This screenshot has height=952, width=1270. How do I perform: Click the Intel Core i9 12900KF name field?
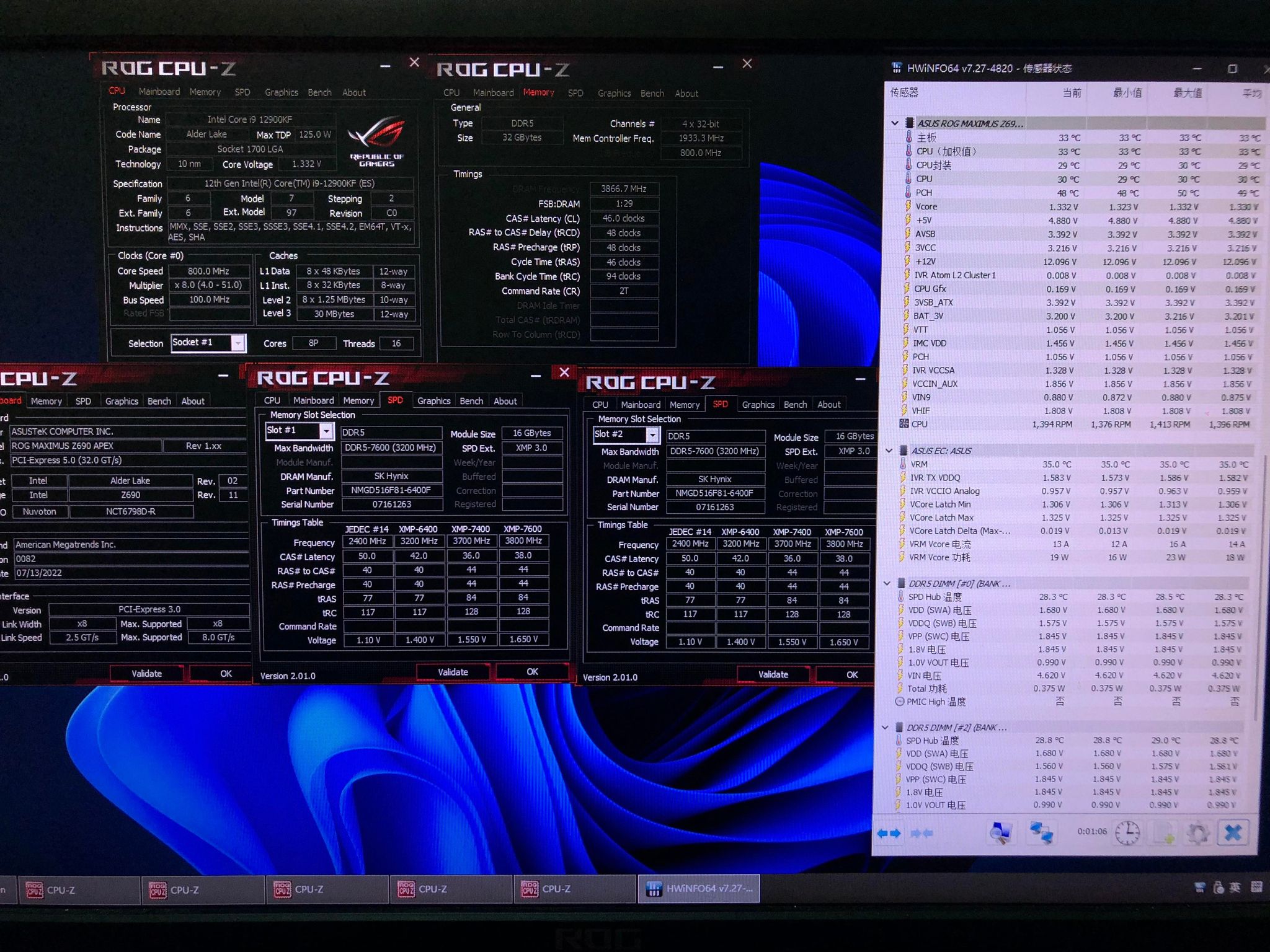[250, 119]
